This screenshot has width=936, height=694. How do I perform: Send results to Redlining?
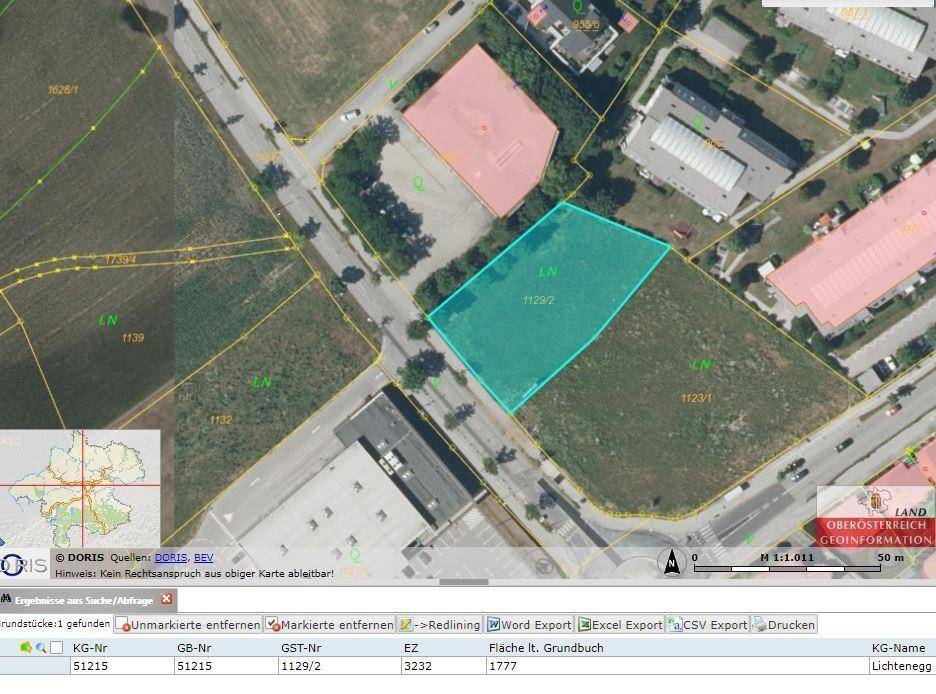pos(440,625)
